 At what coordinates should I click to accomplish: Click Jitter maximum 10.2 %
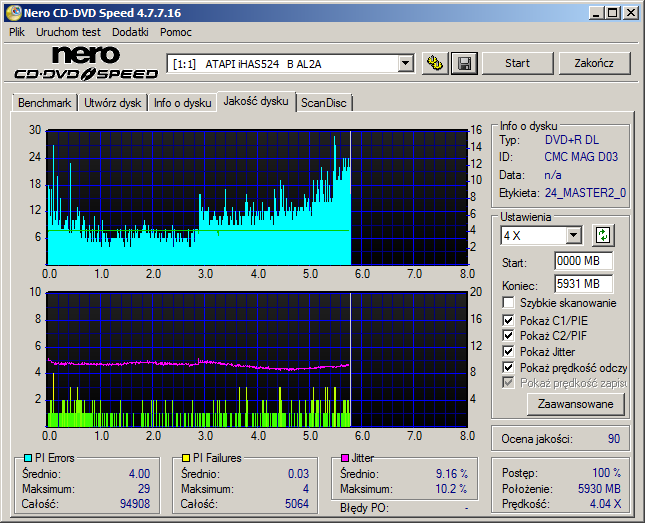tap(452, 488)
